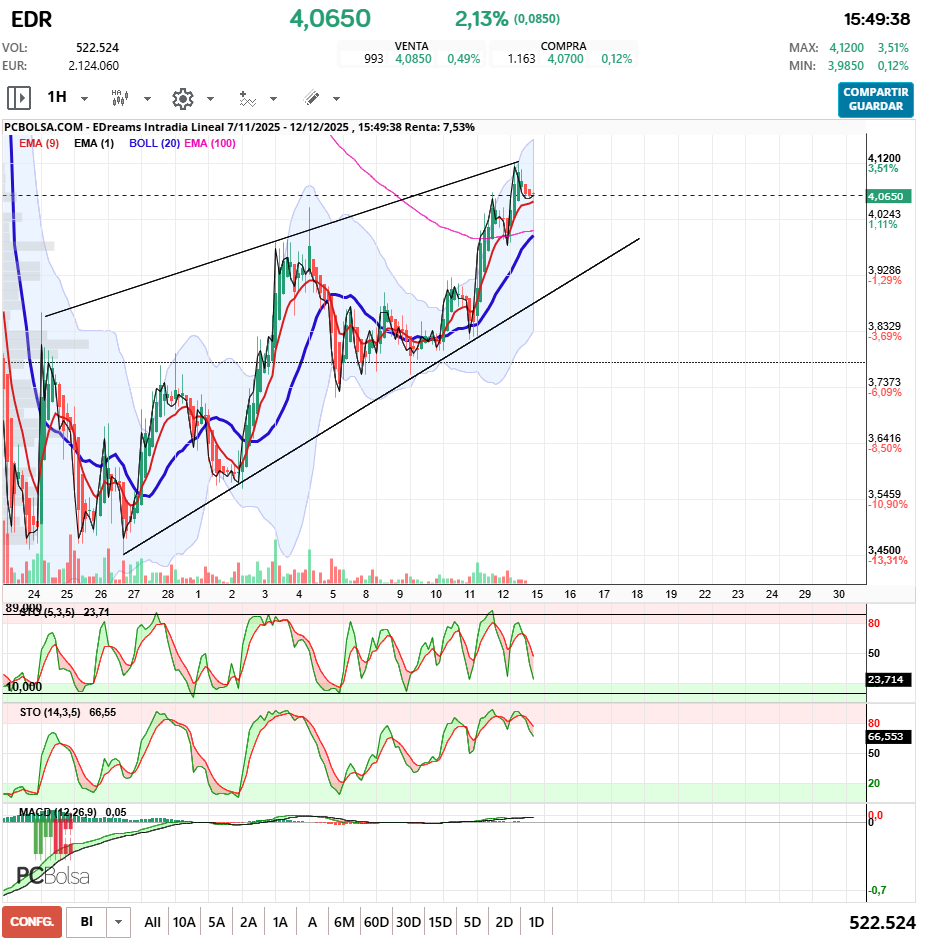The height and width of the screenshot is (943, 929).
Task: Toggle the BOLL (20) indicator label
Action: [x=154, y=143]
